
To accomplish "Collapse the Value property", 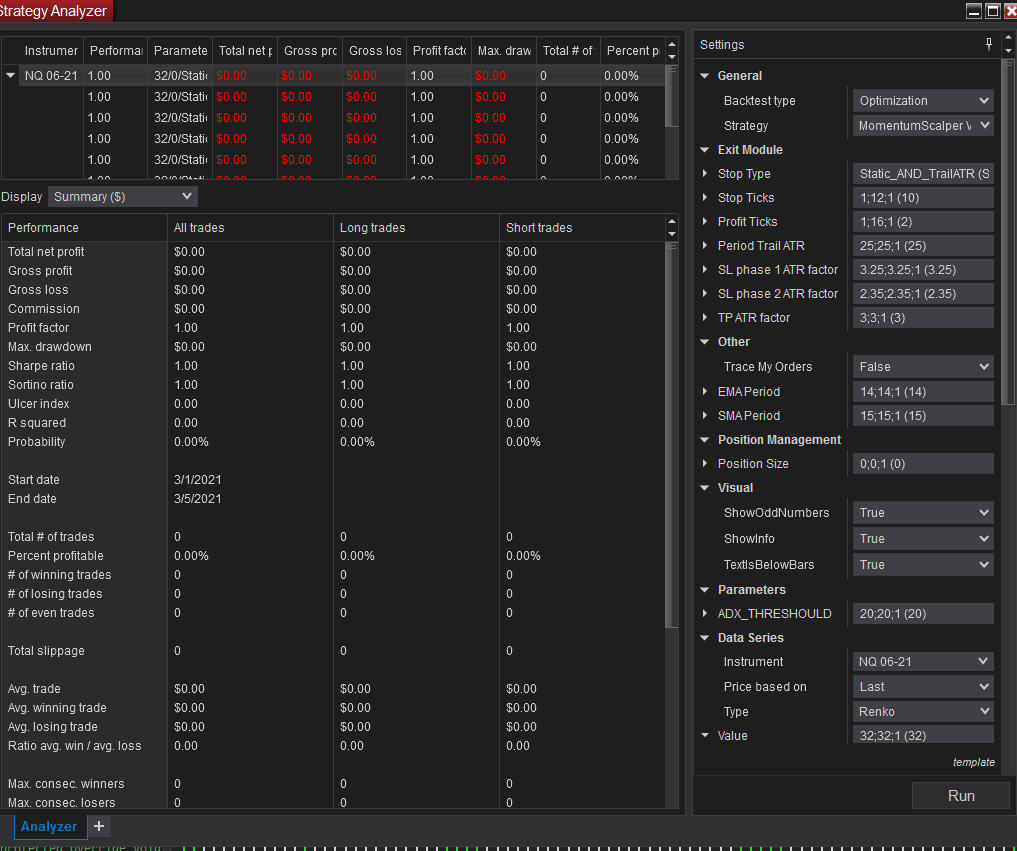I will [705, 736].
